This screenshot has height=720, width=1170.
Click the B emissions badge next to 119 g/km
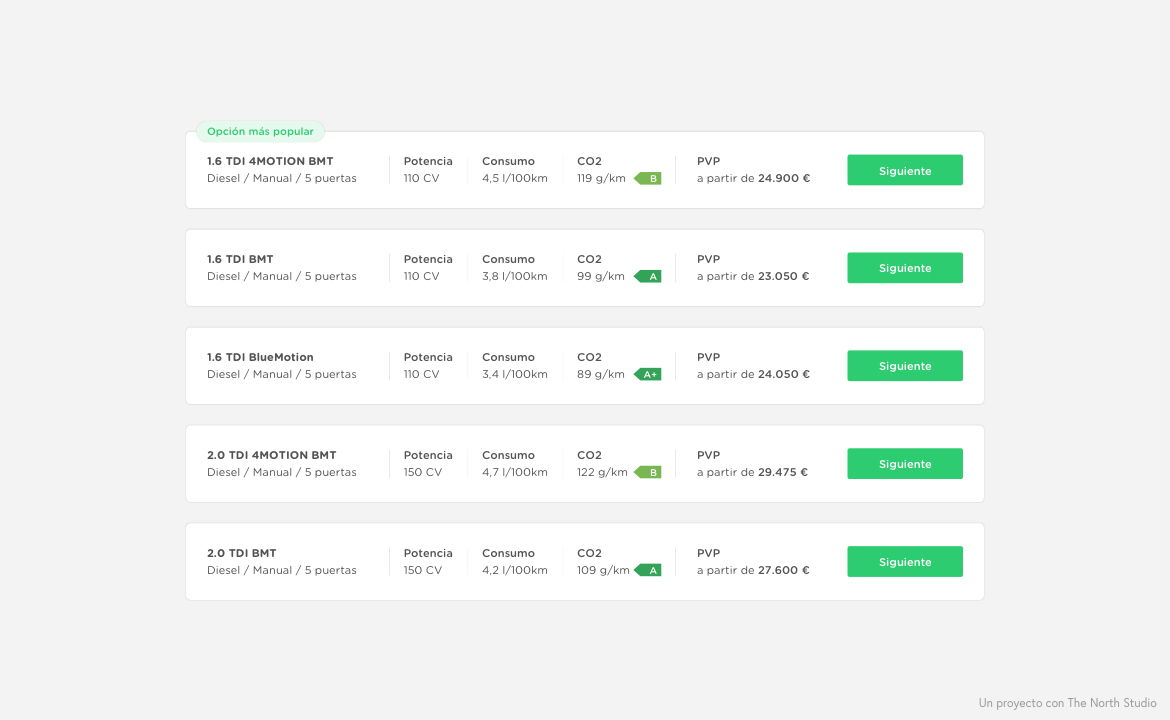click(648, 178)
